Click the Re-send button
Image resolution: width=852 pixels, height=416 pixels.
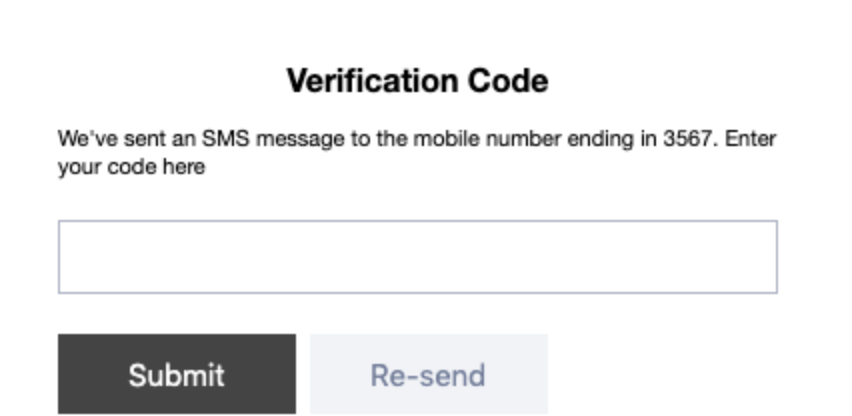click(x=428, y=374)
